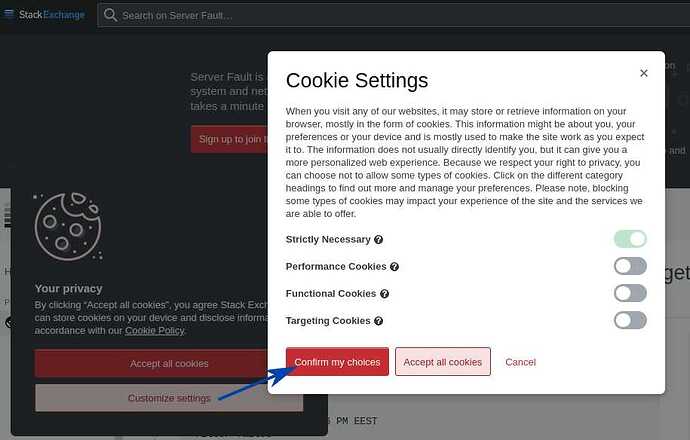Expand the Targeting Cookies category heading
The height and width of the screenshot is (440, 690).
point(328,321)
